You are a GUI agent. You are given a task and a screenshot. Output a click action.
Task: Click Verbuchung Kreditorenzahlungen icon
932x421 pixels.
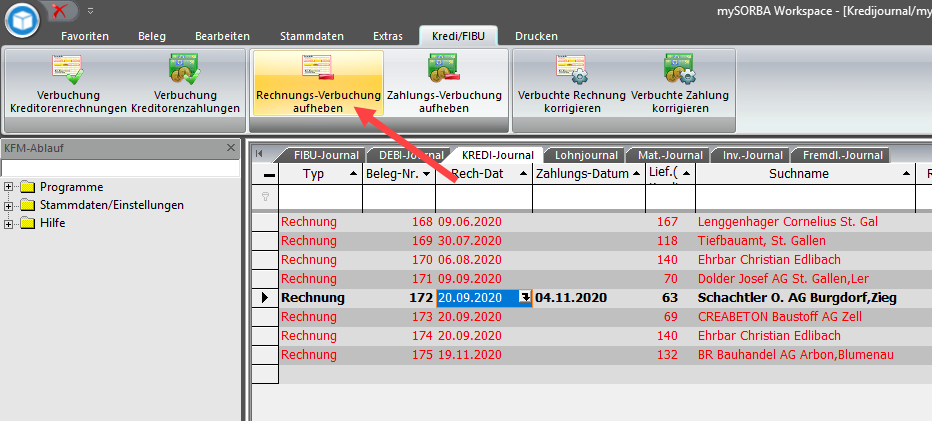click(x=185, y=68)
